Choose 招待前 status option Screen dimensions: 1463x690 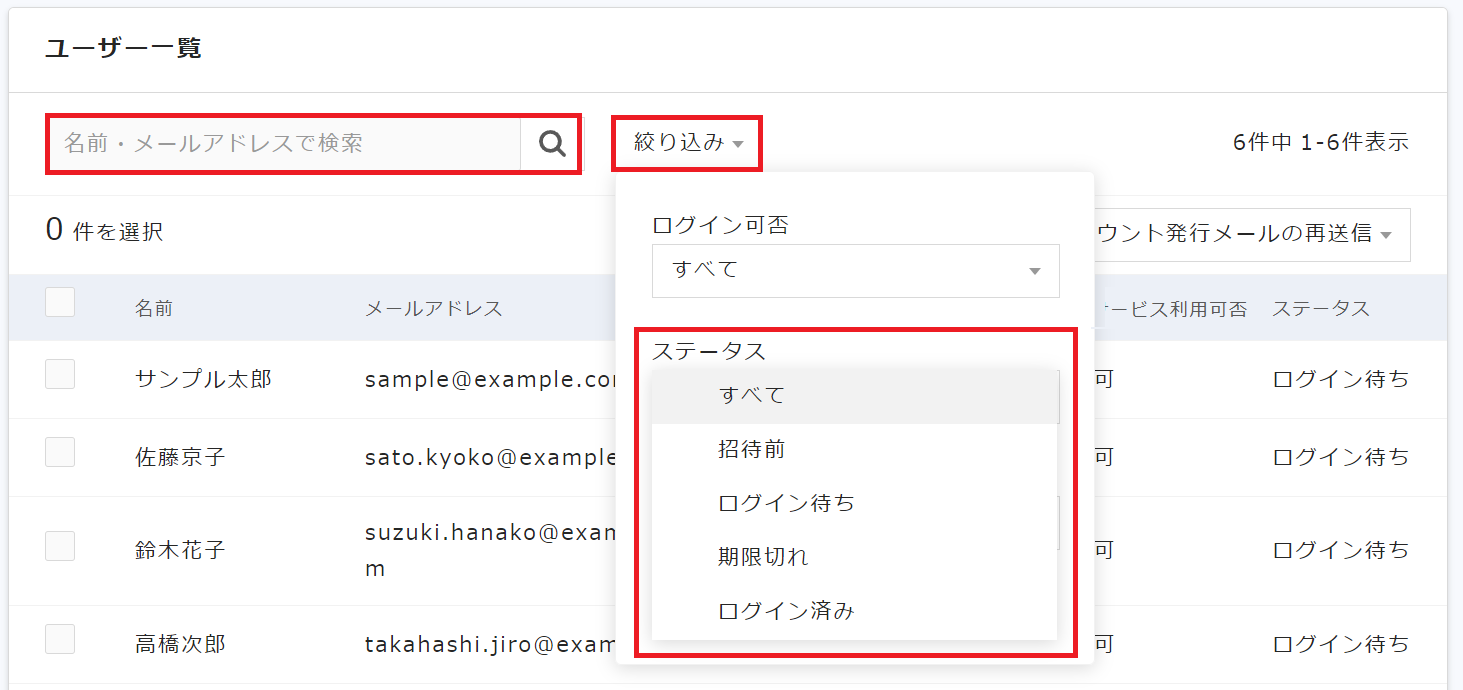pos(854,450)
